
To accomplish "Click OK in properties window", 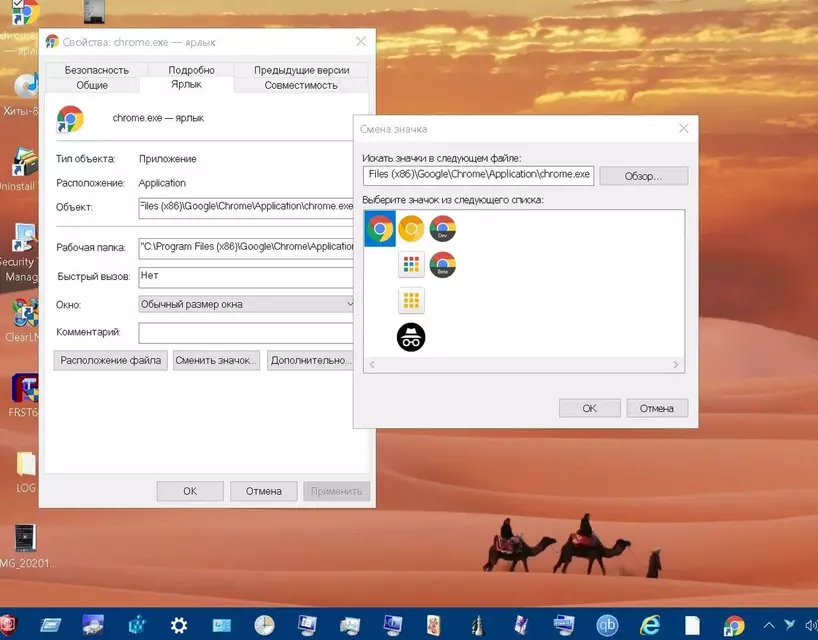I will pos(190,491).
